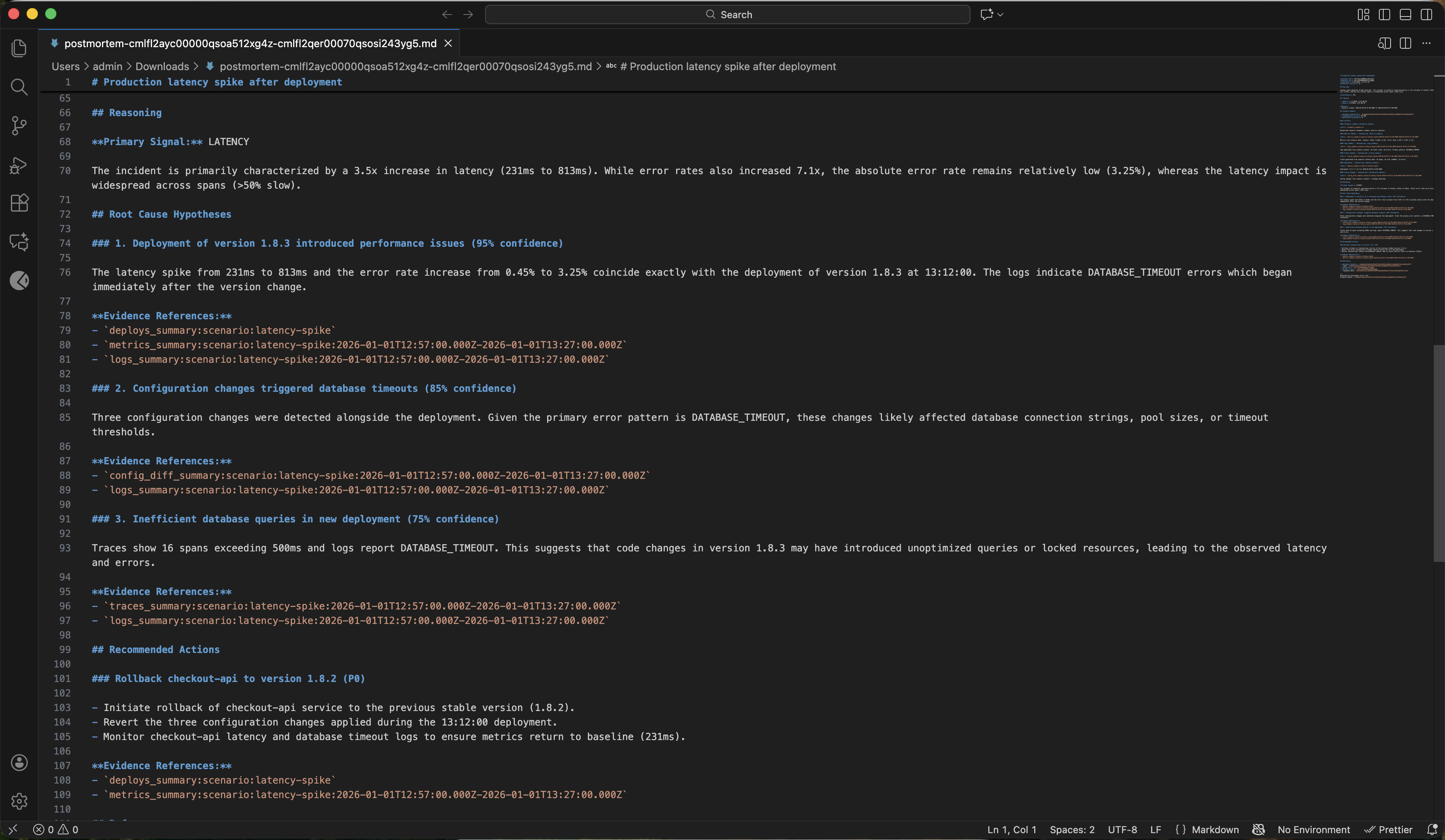
Task: Open the chat dropdown arrow in title bar
Action: coord(1001,15)
